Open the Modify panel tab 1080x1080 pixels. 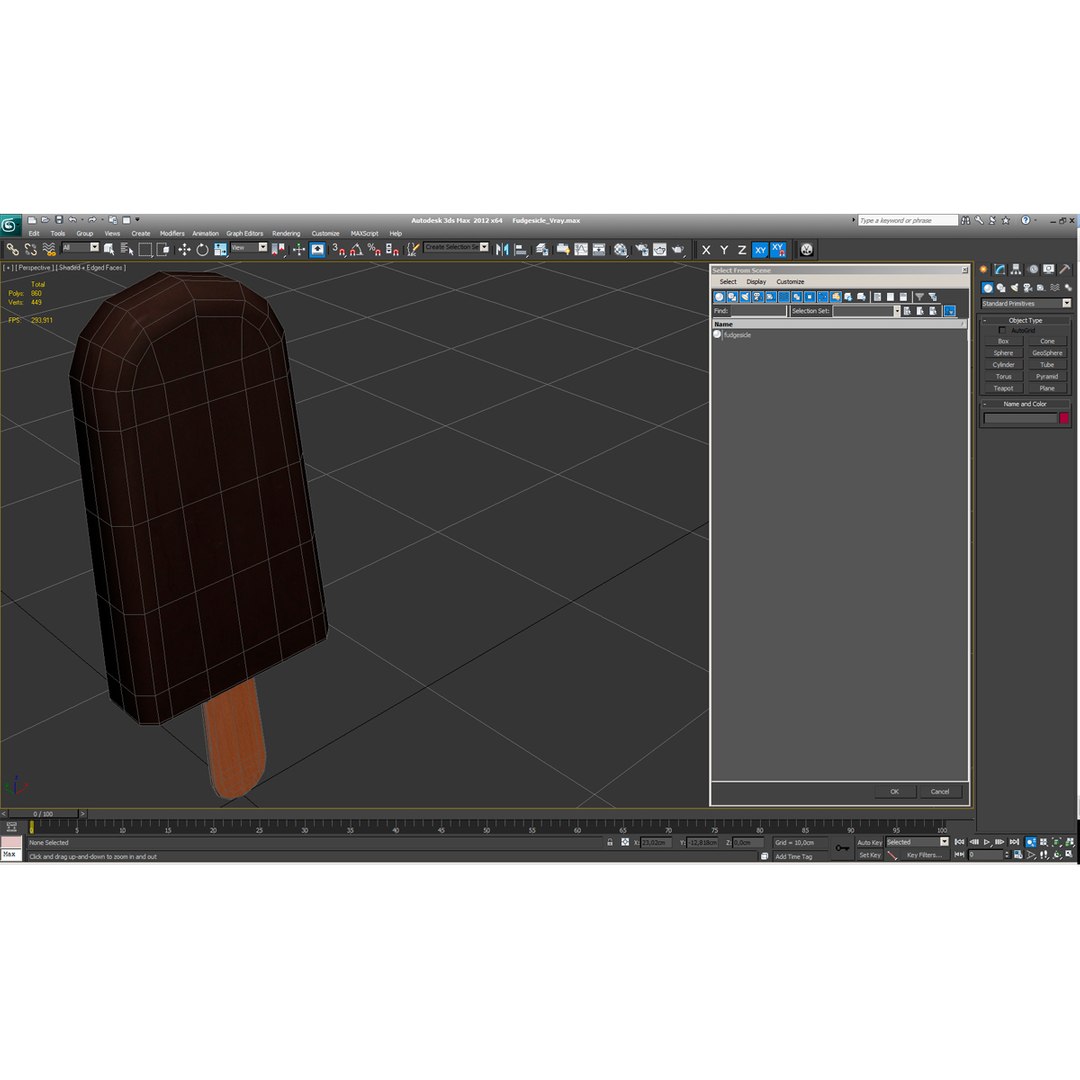pyautogui.click(x=999, y=269)
